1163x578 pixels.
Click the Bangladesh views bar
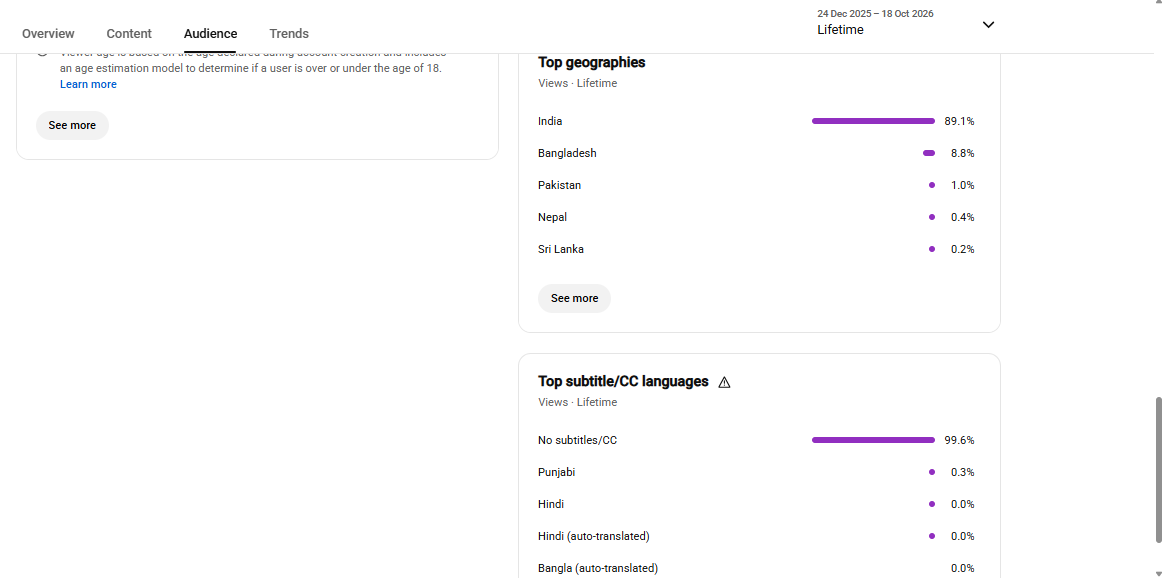[929, 153]
